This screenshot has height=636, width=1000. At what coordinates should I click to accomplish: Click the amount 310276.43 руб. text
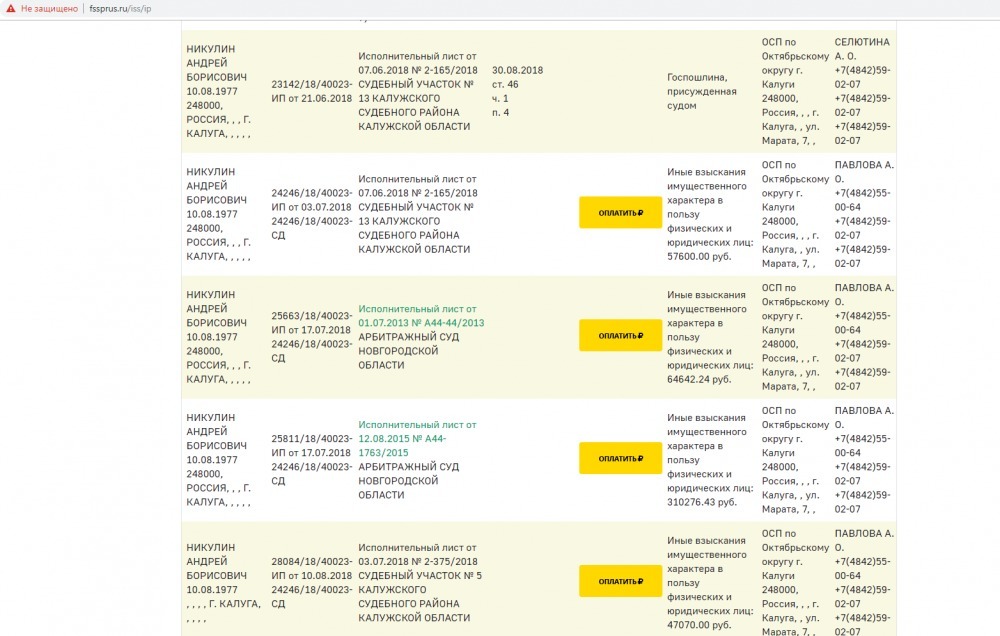(x=702, y=502)
